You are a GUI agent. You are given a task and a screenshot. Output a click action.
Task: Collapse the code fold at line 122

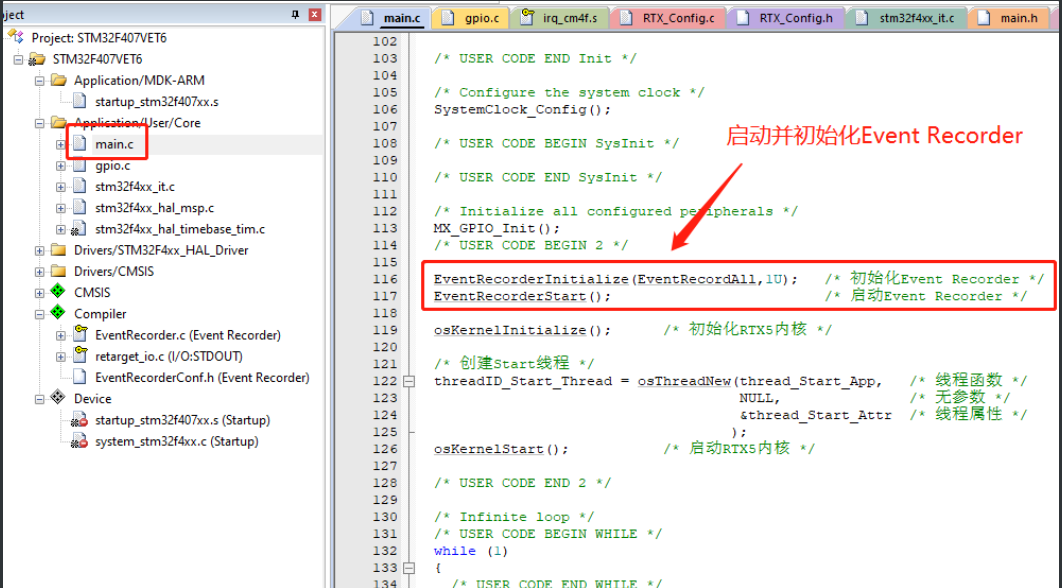tap(410, 379)
